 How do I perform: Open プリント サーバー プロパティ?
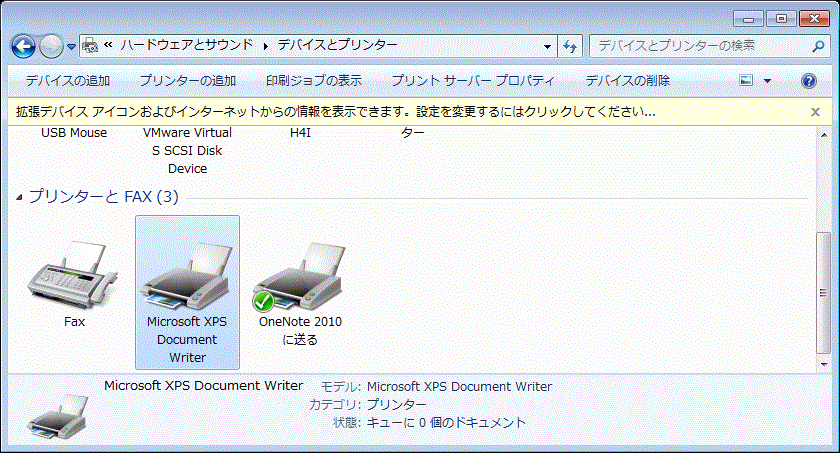pos(473,80)
